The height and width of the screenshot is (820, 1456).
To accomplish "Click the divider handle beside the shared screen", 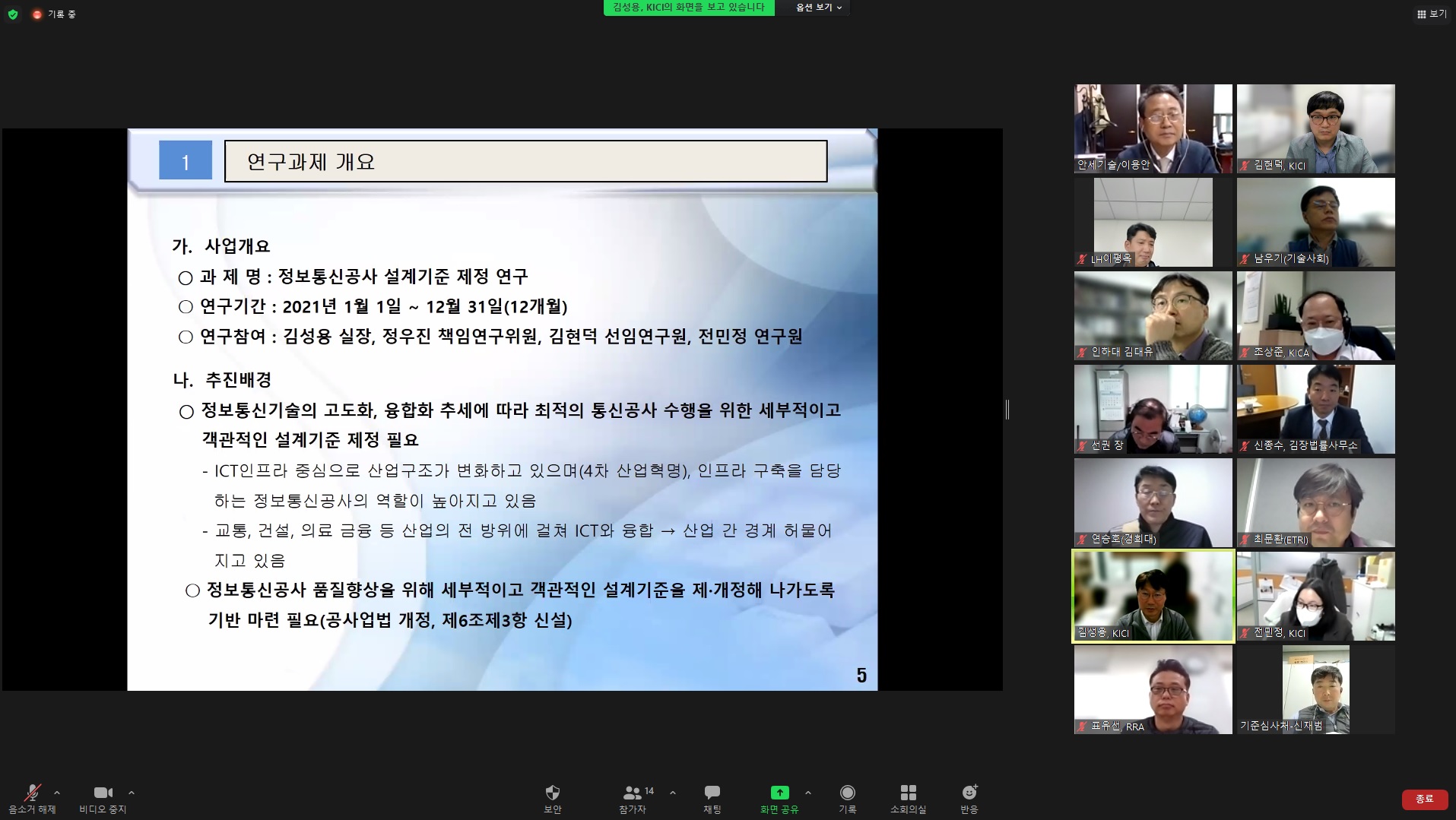I will point(1007,410).
